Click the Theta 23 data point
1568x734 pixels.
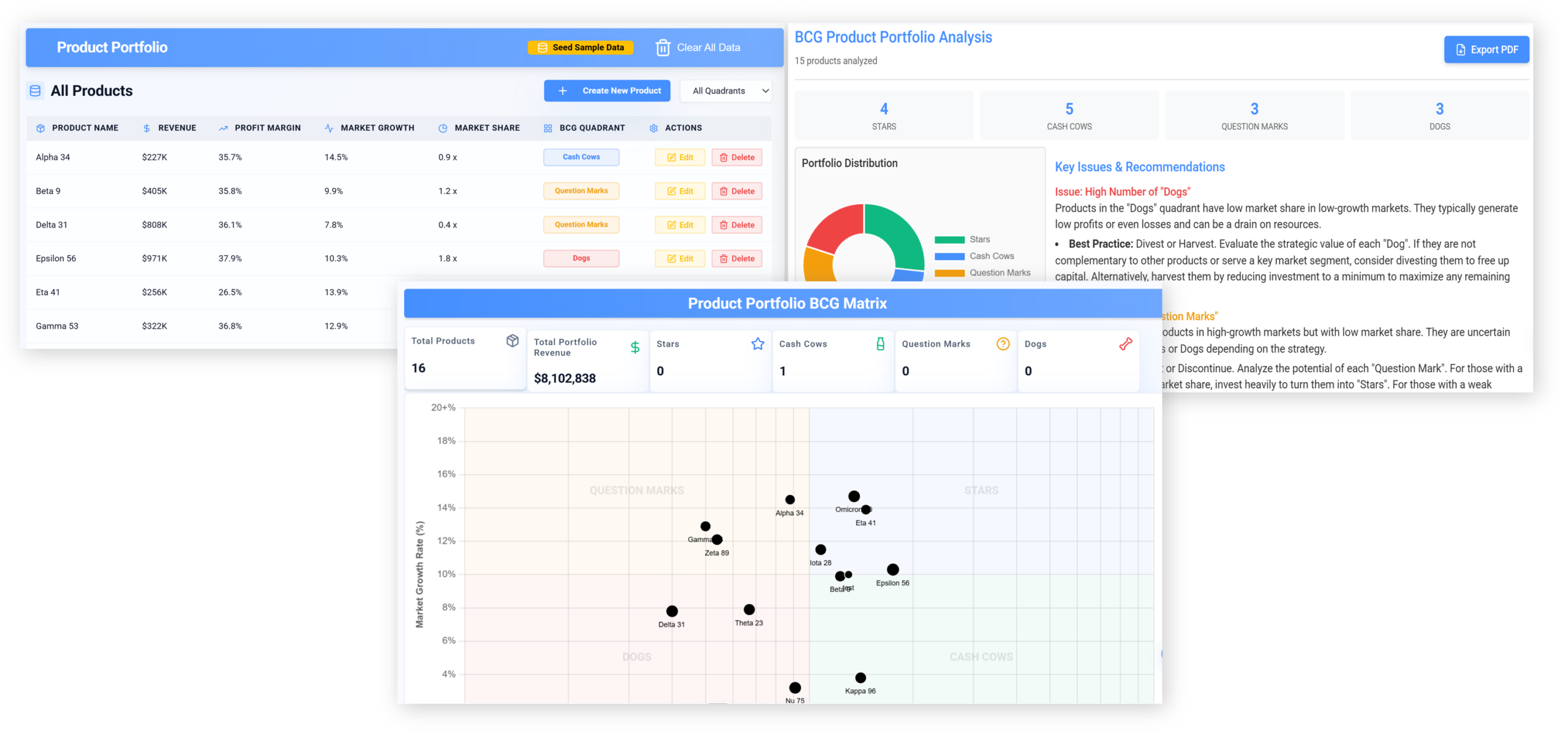click(748, 610)
